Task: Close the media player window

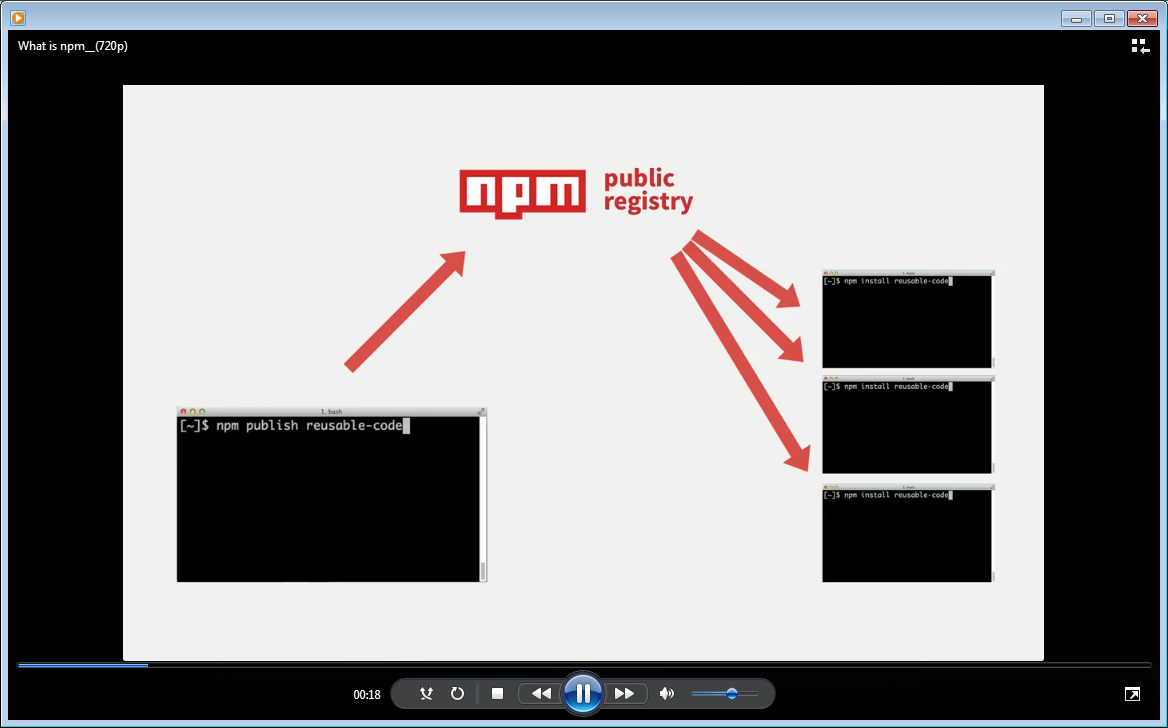Action: (1142, 19)
